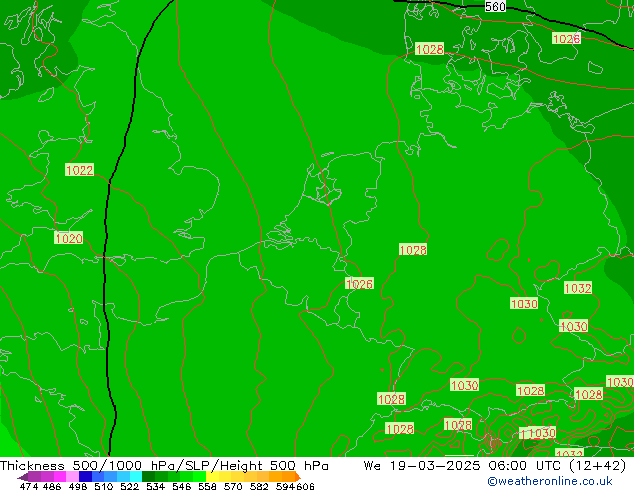This screenshot has height=490, width=634.
Task: Pick the light pink legend swatch
Action: tap(72, 476)
